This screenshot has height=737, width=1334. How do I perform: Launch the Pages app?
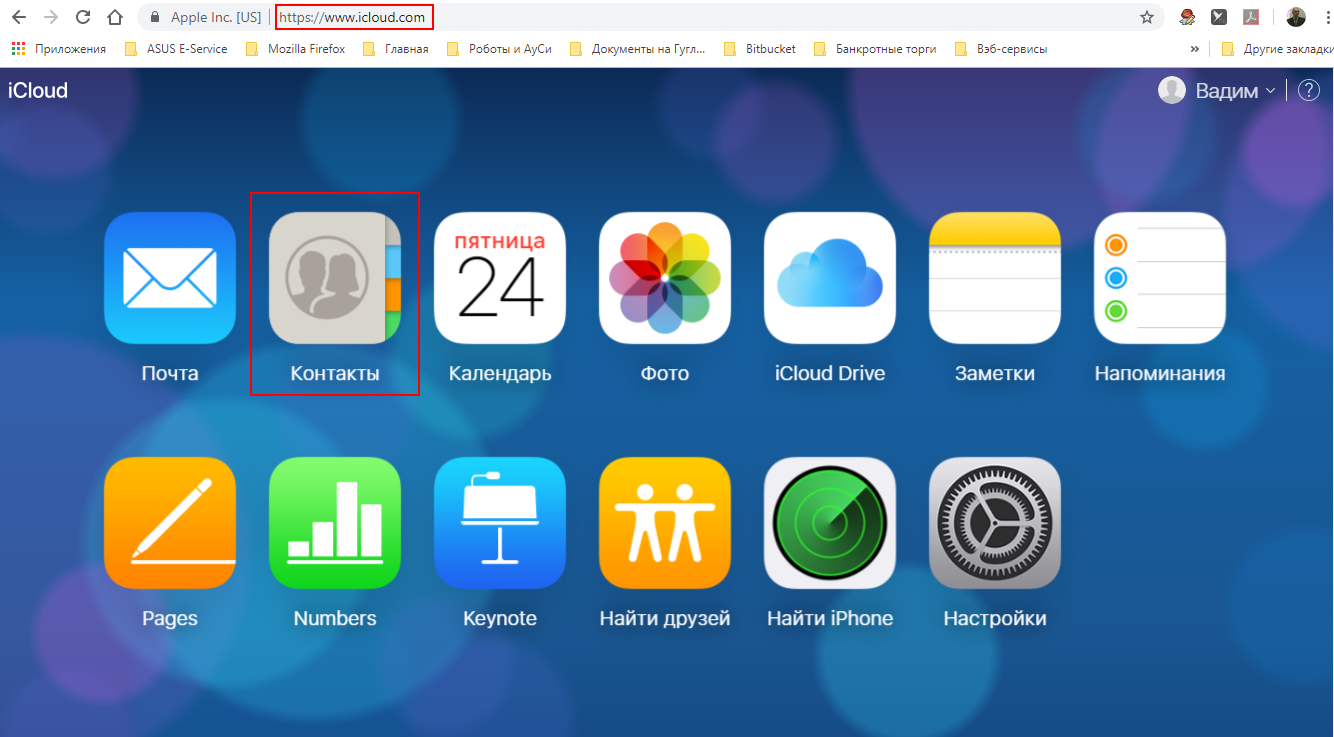170,523
